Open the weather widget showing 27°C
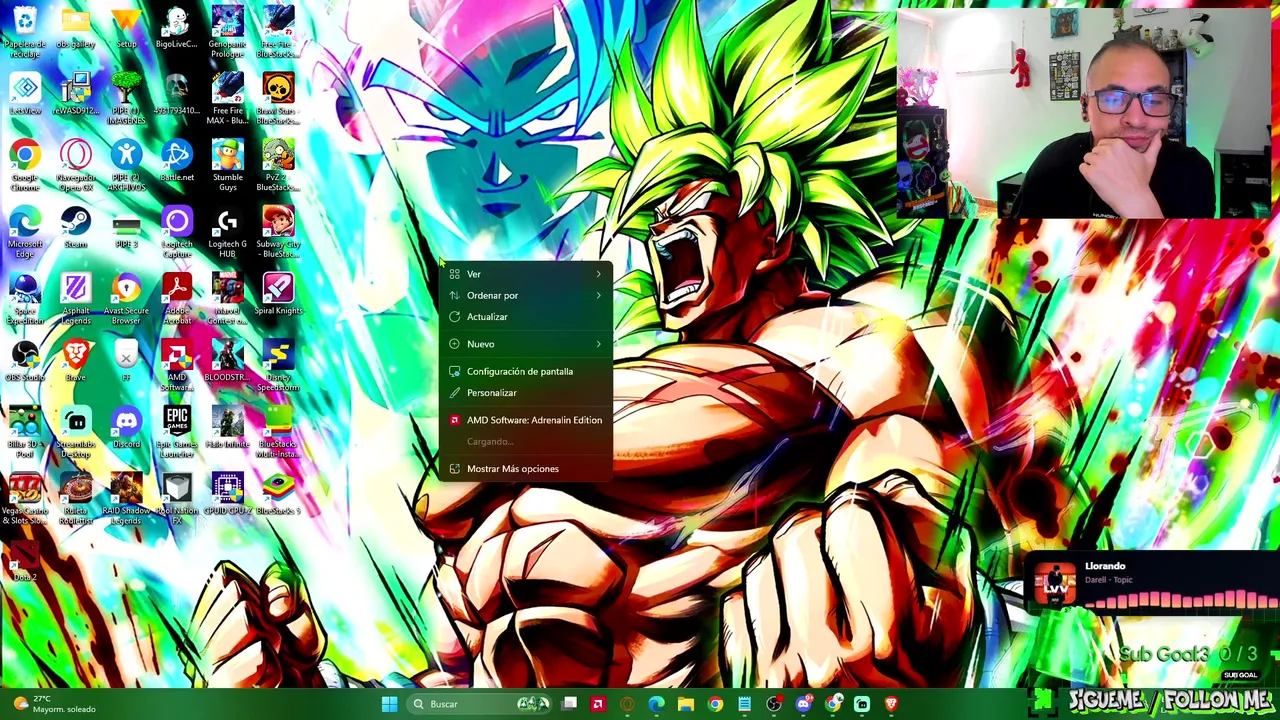This screenshot has height=720, width=1280. [x=55, y=704]
